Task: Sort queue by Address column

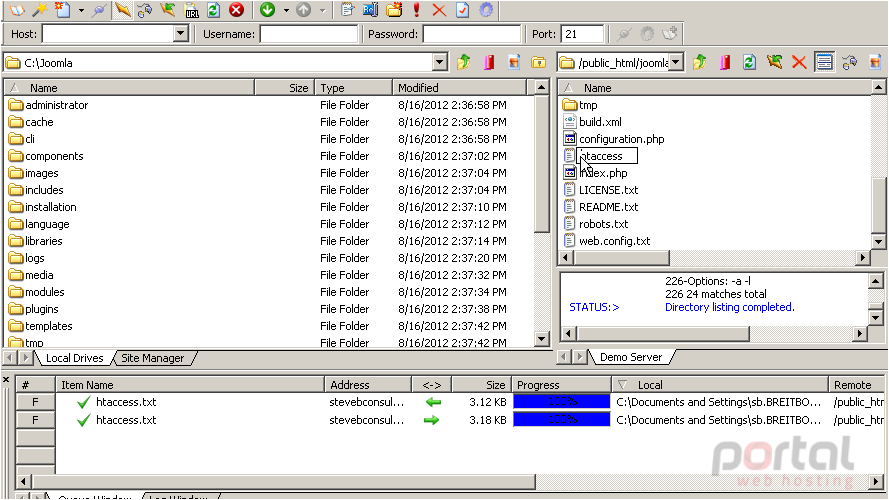Action: (x=367, y=385)
